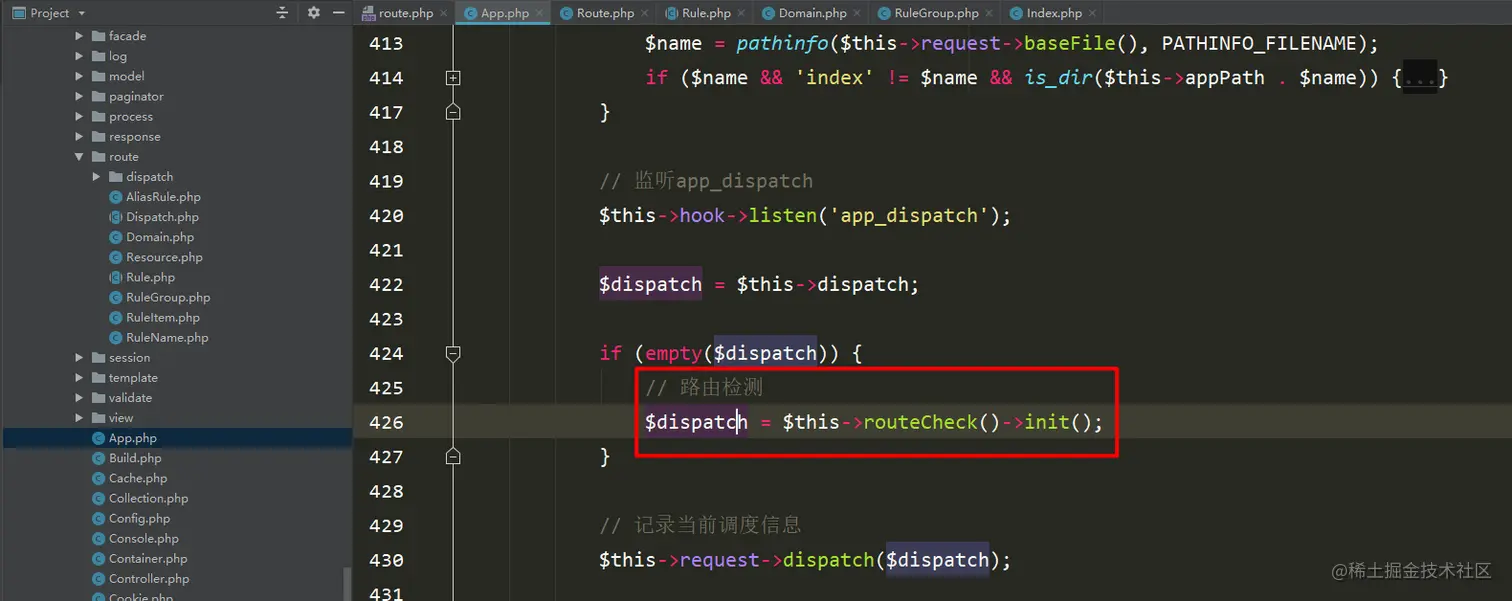Image resolution: width=1512 pixels, height=601 pixels.
Task: Click the Dispatch.php class file icon
Action: click(x=115, y=217)
